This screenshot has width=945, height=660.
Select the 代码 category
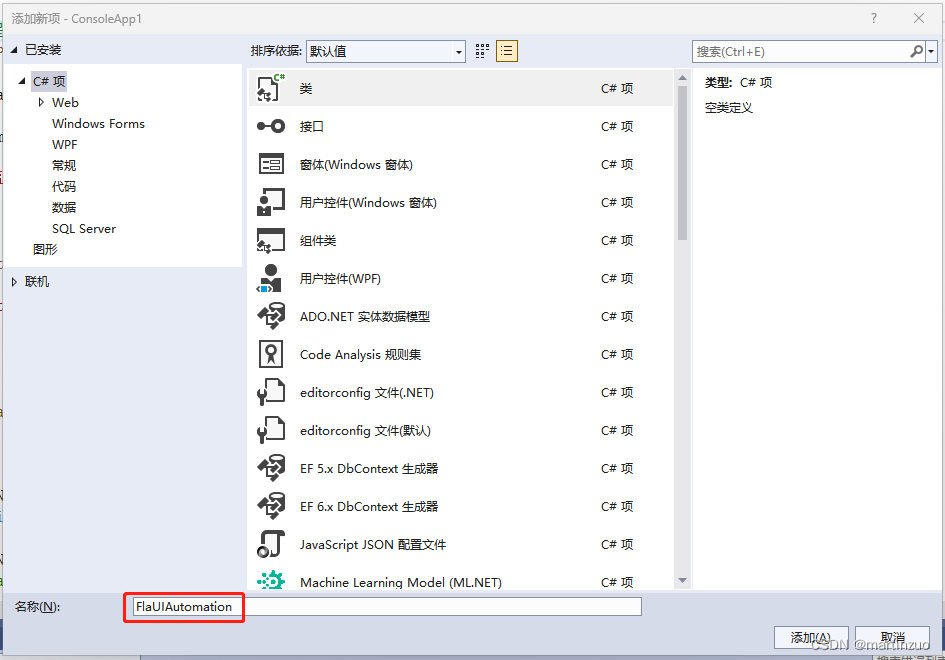64,186
